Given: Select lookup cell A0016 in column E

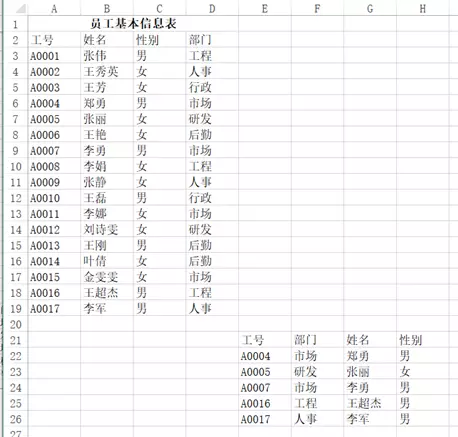Looking at the screenshot, I should point(265,403).
